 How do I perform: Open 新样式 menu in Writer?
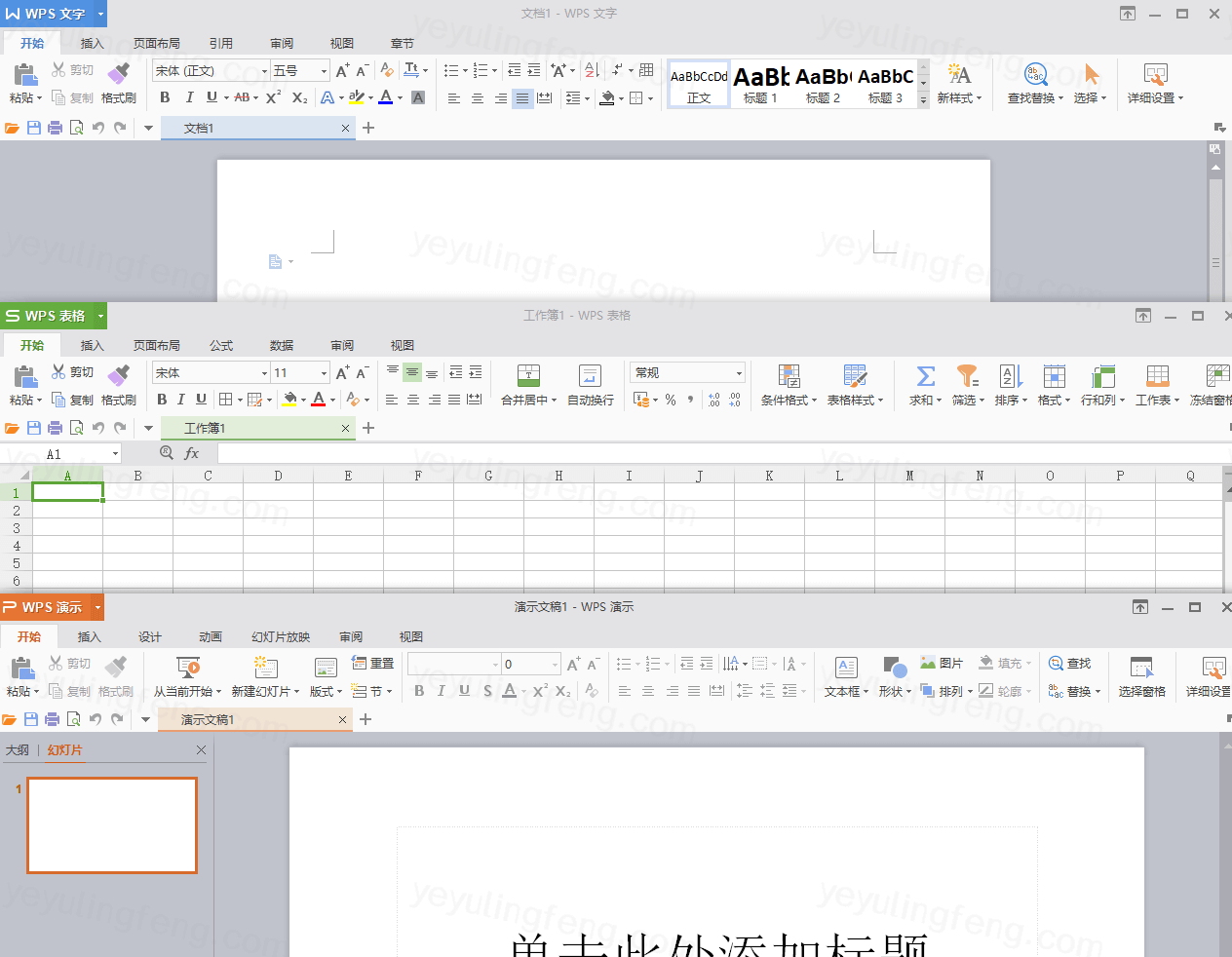959,97
